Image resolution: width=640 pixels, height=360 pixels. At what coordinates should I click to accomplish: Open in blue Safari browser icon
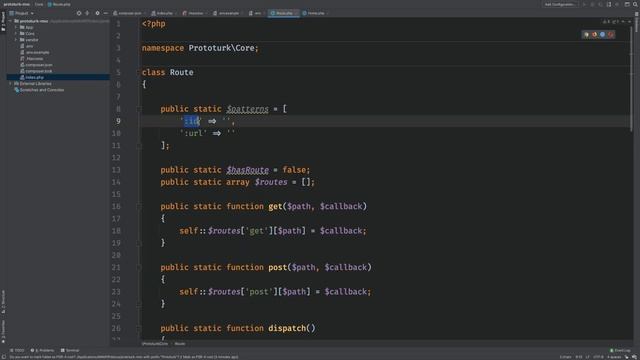(602, 35)
